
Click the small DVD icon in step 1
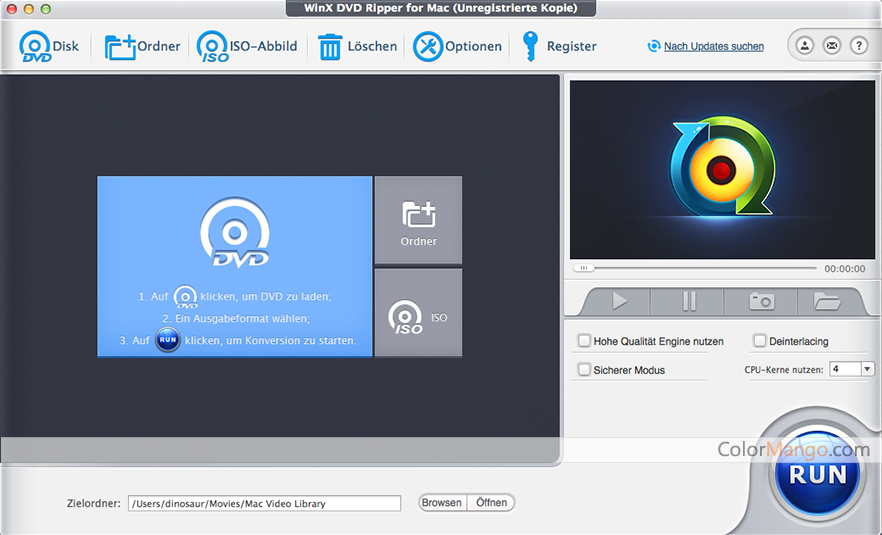tap(185, 297)
